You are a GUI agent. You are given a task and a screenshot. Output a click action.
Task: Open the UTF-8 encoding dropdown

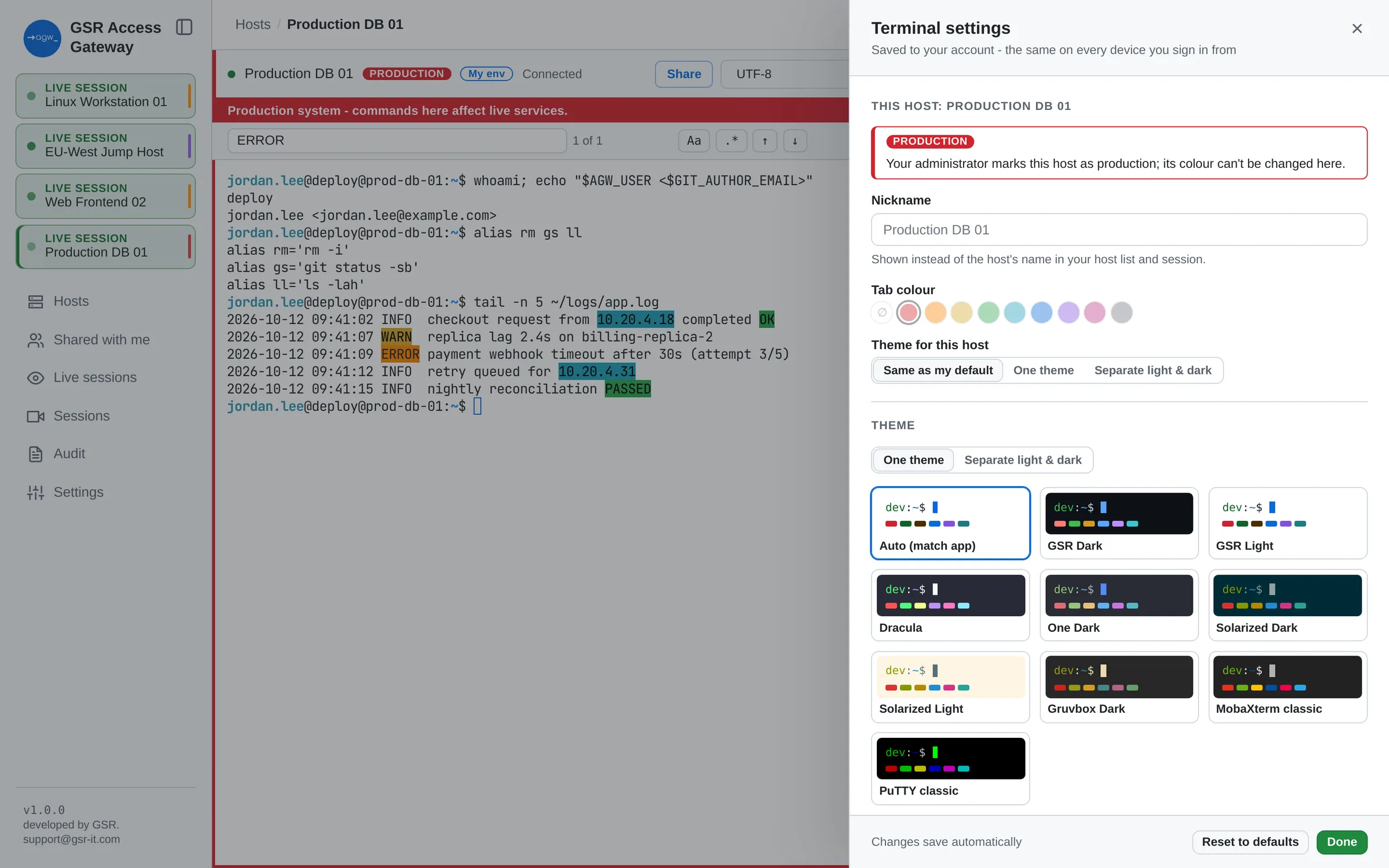785,74
